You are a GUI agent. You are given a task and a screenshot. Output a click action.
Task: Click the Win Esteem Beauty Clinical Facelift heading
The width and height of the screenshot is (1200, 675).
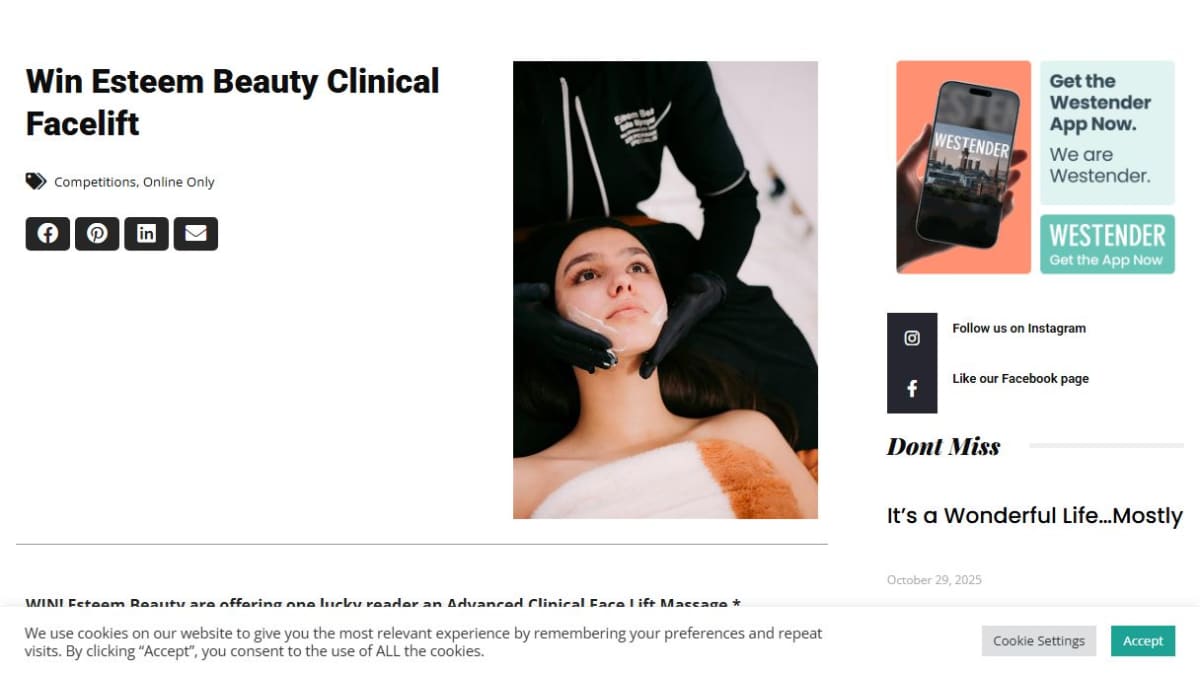point(232,102)
